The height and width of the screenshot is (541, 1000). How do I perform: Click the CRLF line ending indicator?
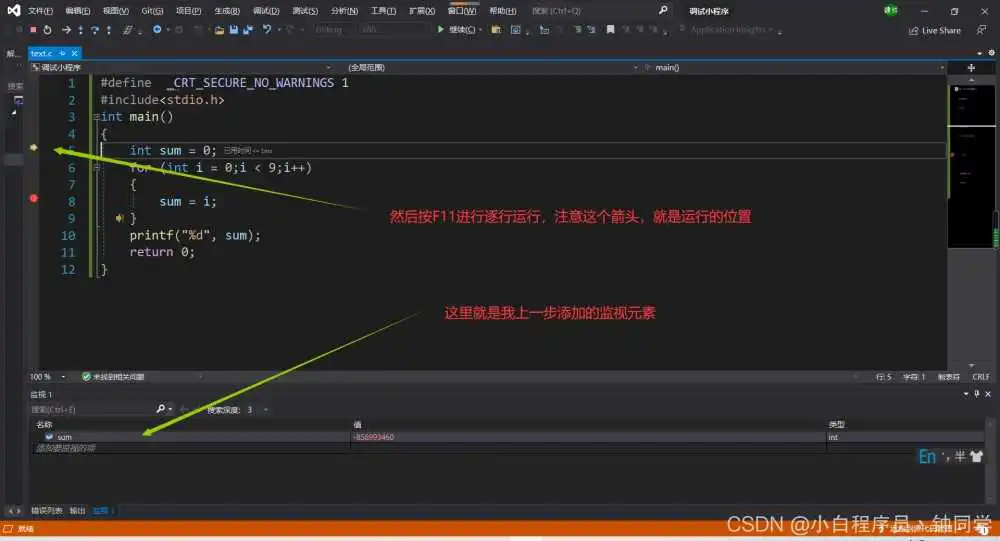click(980, 377)
